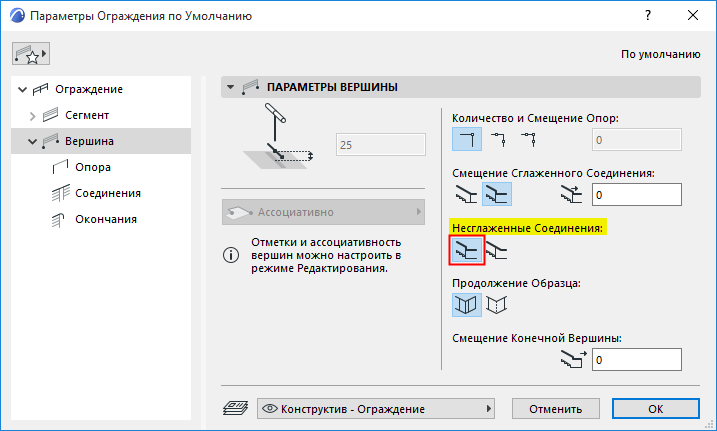The width and height of the screenshot is (717, 431).
Task: Collapse the Ограждение tree node
Action: pos(23,90)
